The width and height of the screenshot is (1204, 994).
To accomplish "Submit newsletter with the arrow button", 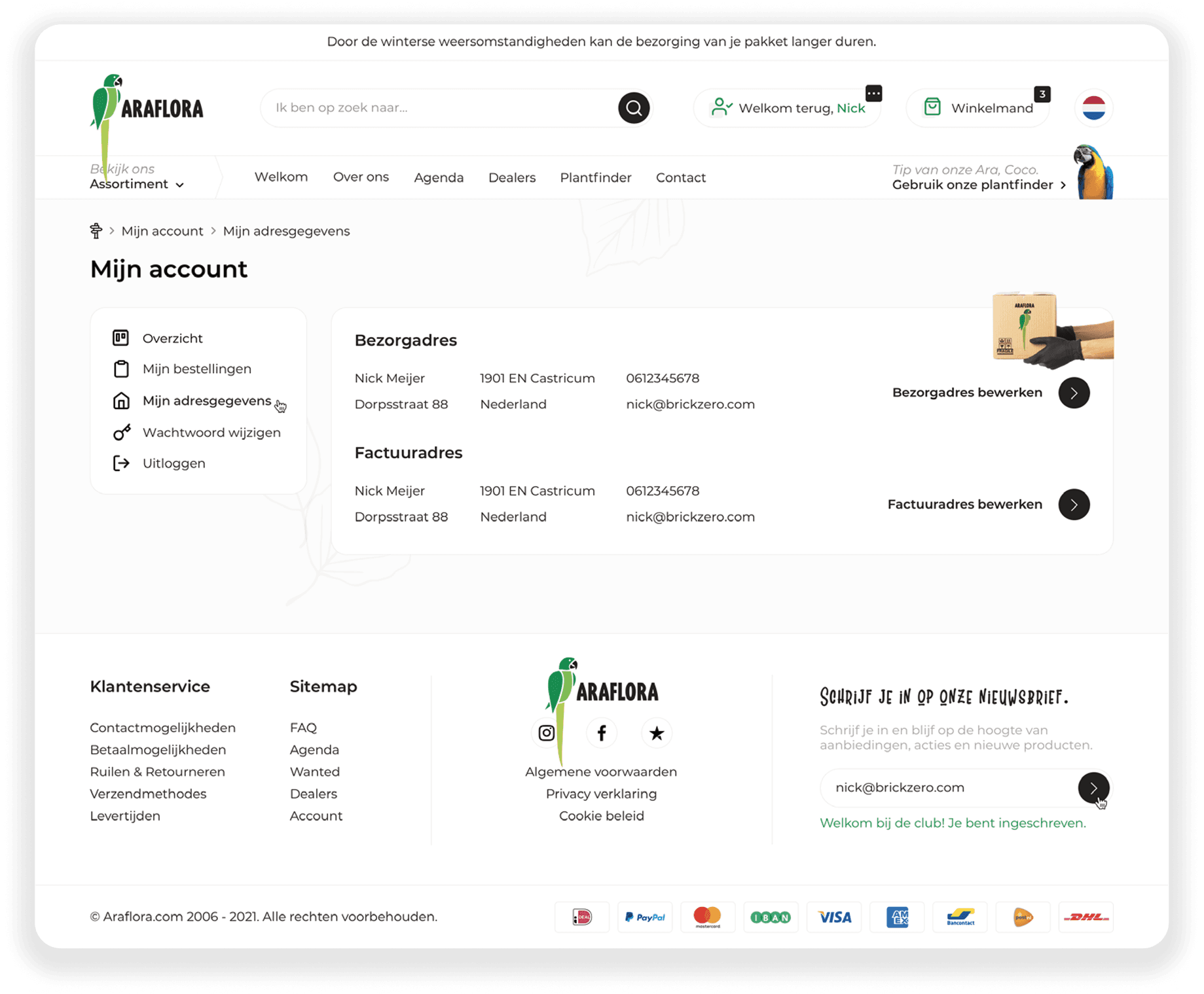I will [1093, 788].
